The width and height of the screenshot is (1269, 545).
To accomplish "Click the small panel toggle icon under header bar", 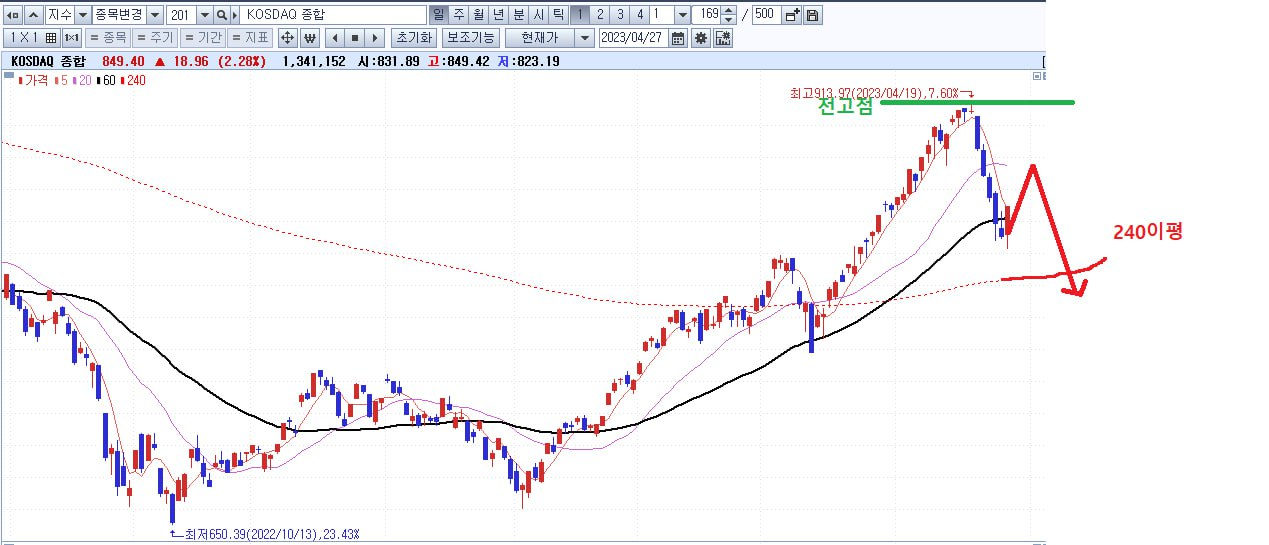I will coord(1037,76).
